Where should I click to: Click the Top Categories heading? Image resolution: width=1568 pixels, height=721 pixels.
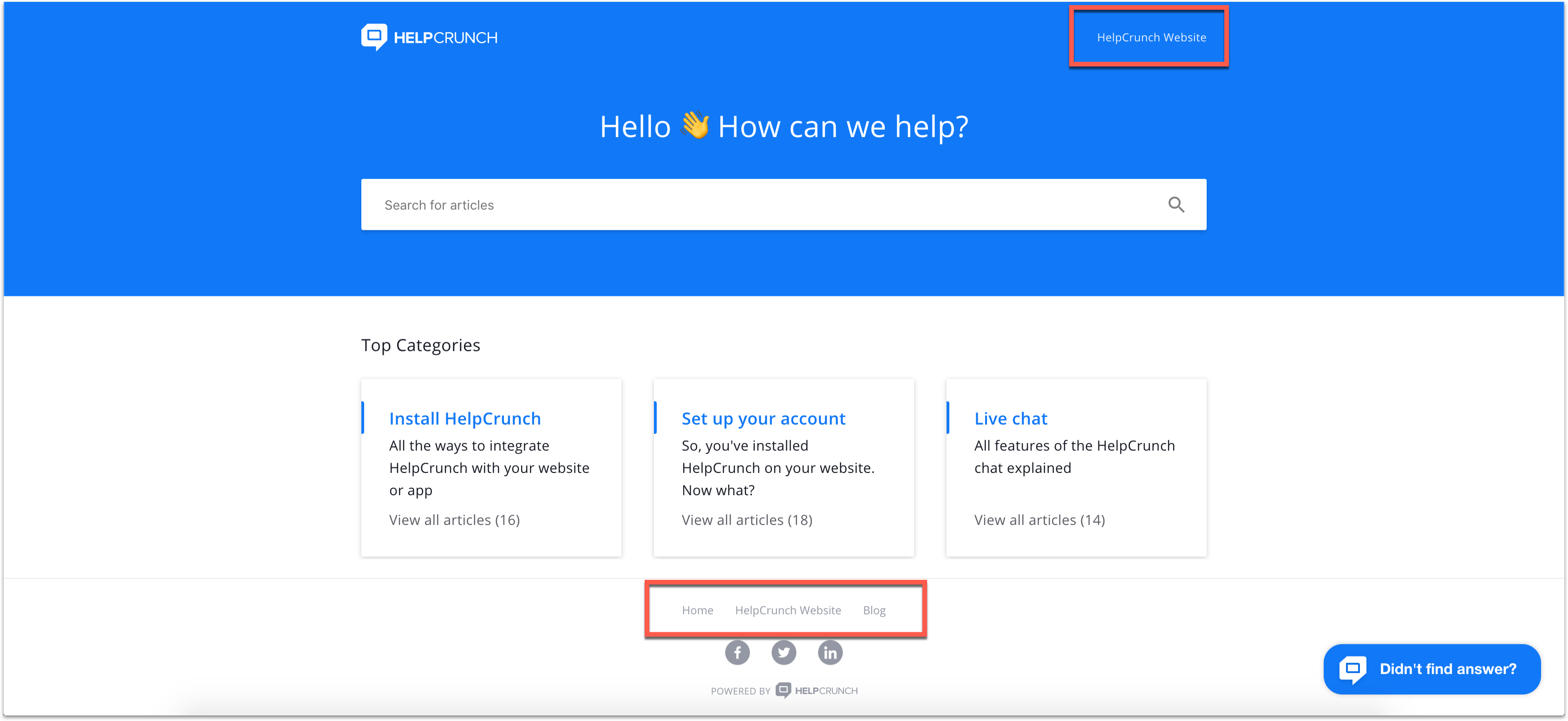pos(421,345)
